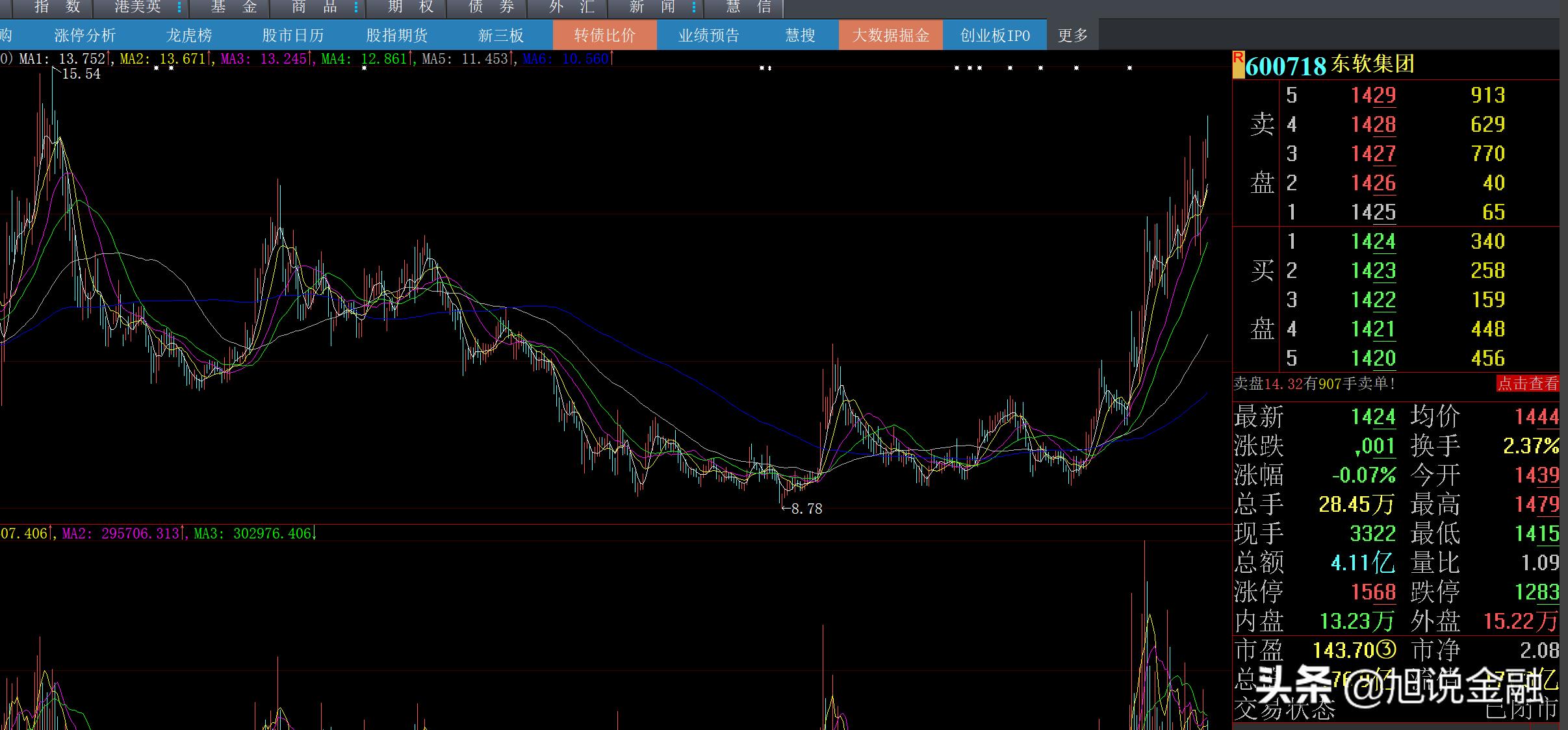Open the 大数据掘金 tab
1568x730 pixels.
(x=890, y=35)
